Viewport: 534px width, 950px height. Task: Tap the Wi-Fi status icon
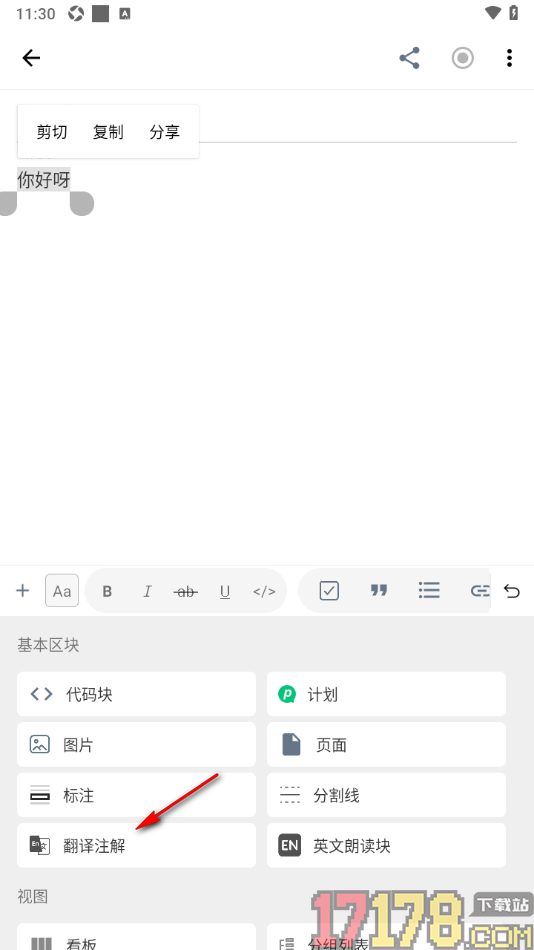[493, 13]
